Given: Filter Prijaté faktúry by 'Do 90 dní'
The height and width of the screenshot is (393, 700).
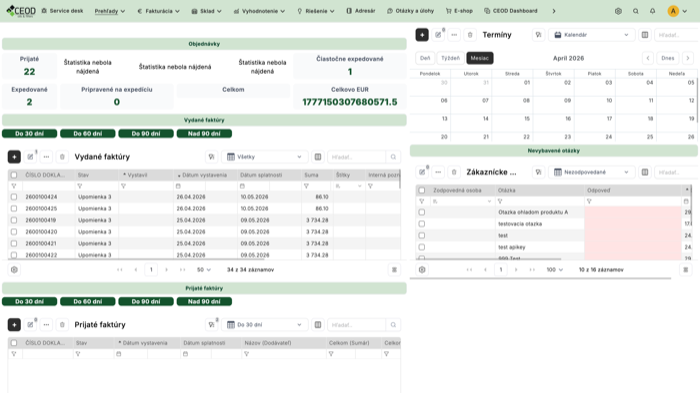Looking at the screenshot, I should click(x=146, y=301).
